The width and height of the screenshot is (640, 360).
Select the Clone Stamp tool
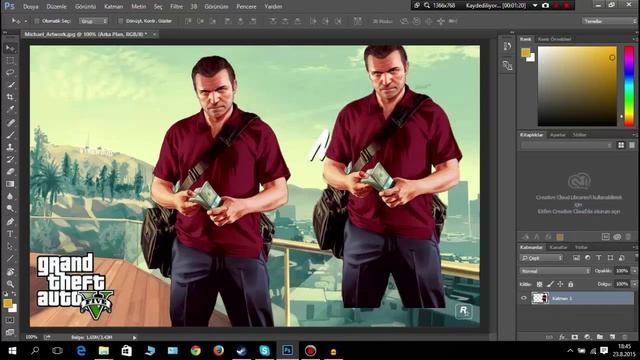click(x=10, y=147)
